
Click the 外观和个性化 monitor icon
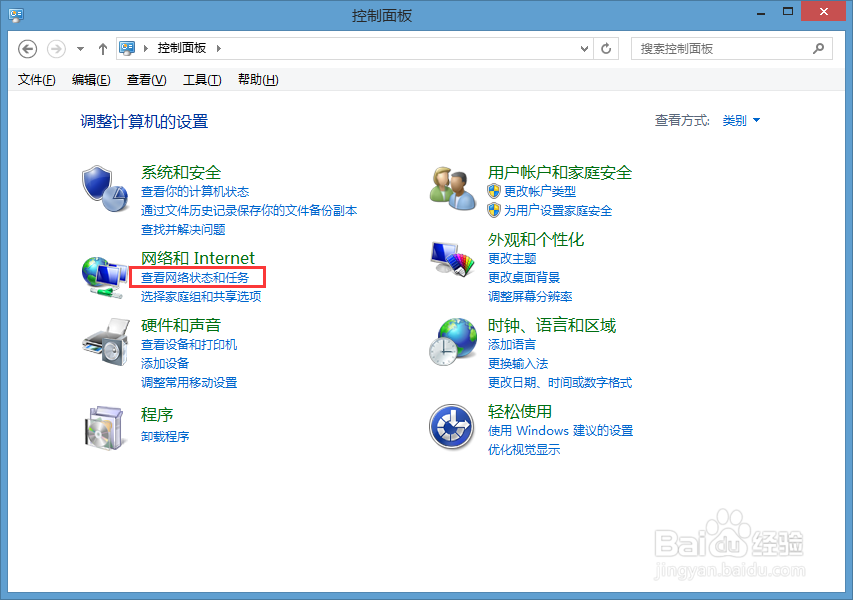pos(453,259)
